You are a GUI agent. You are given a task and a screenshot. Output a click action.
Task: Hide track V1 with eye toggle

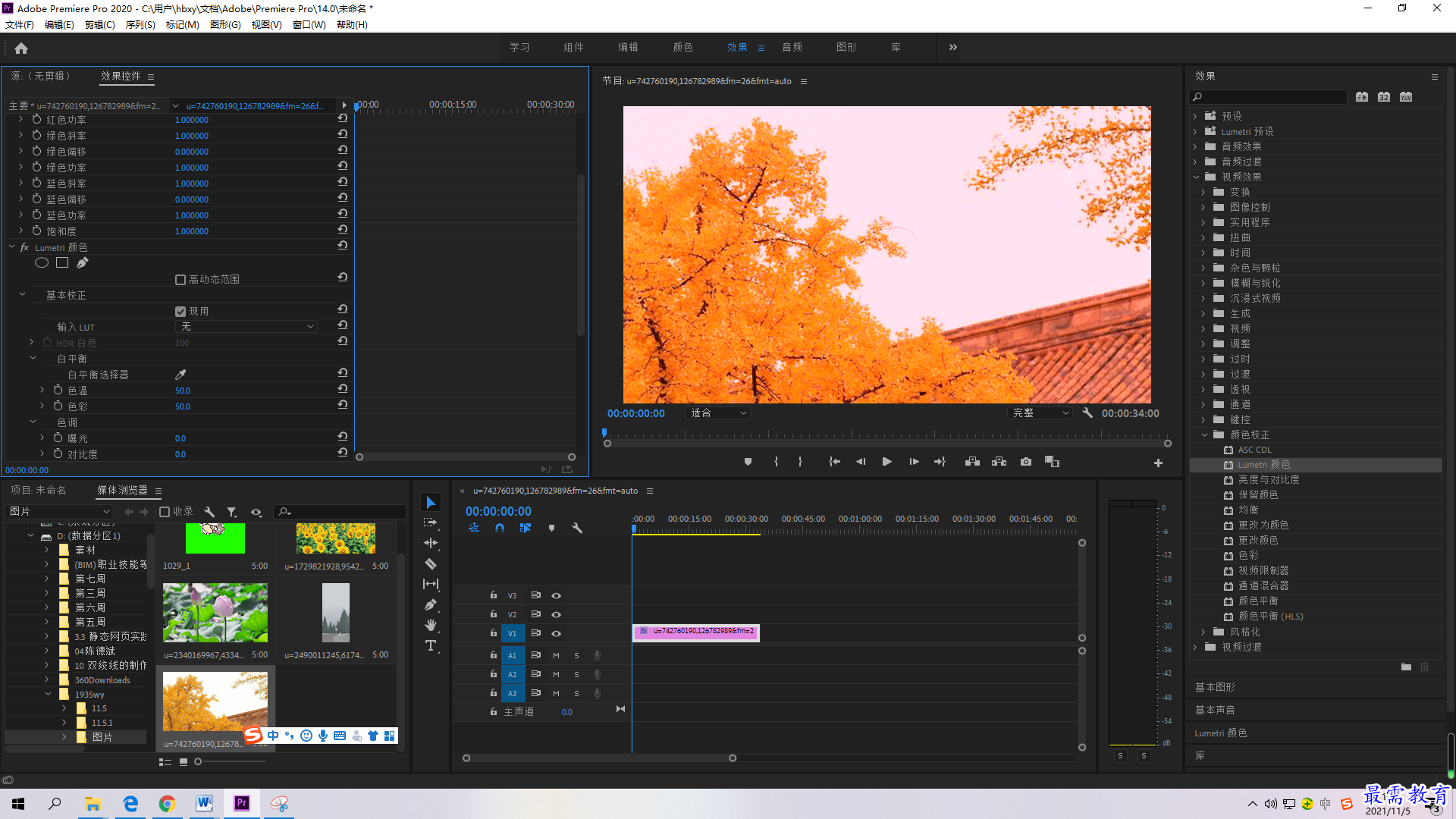click(x=556, y=633)
